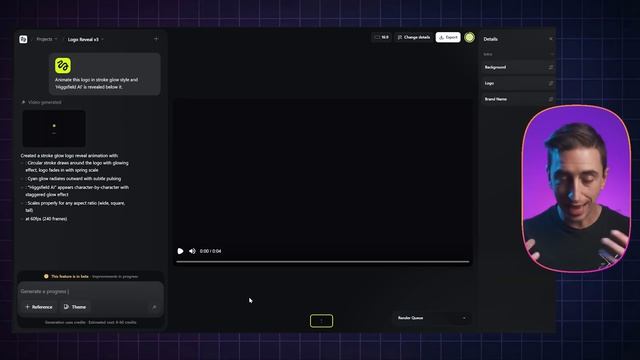
Task: Click the video progress bar
Action: click(x=323, y=262)
